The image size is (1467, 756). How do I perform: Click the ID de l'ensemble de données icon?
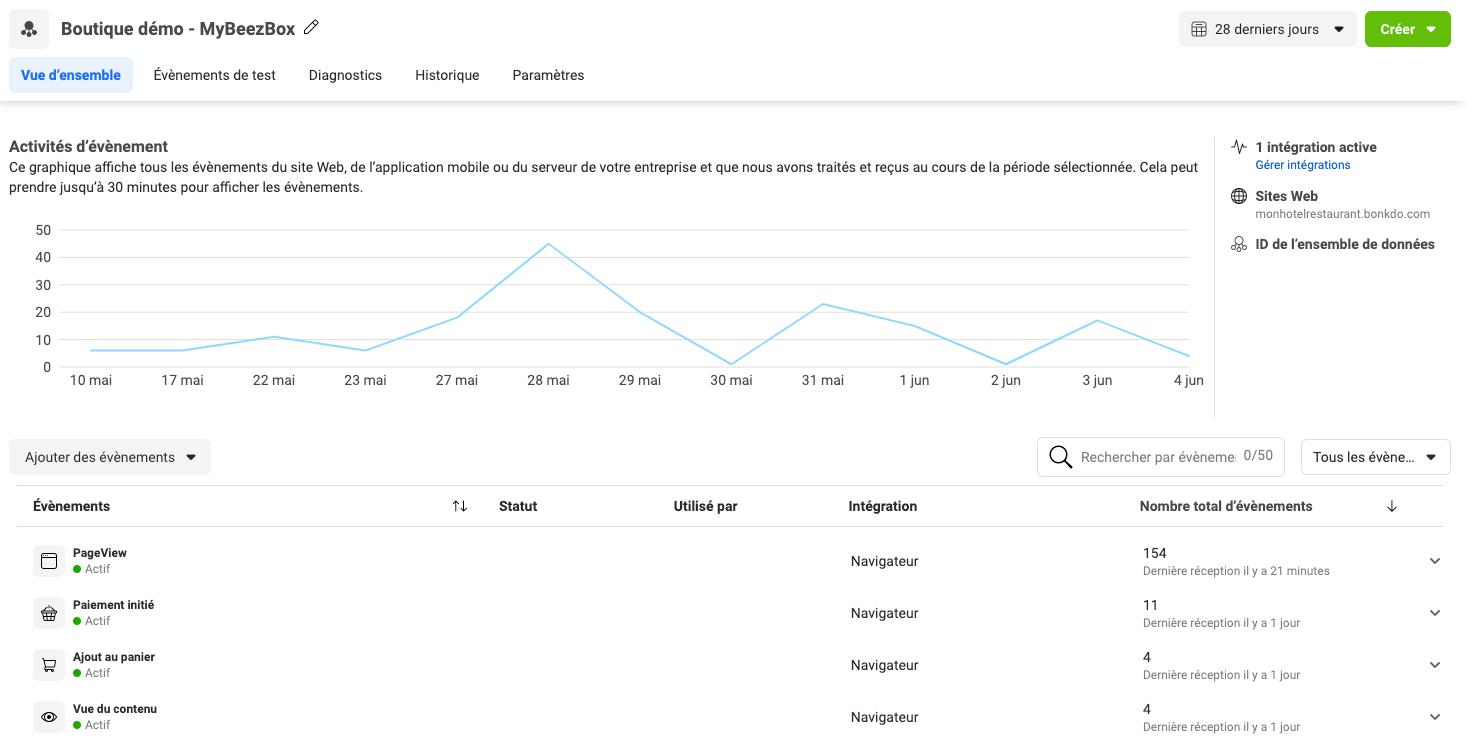click(x=1239, y=244)
